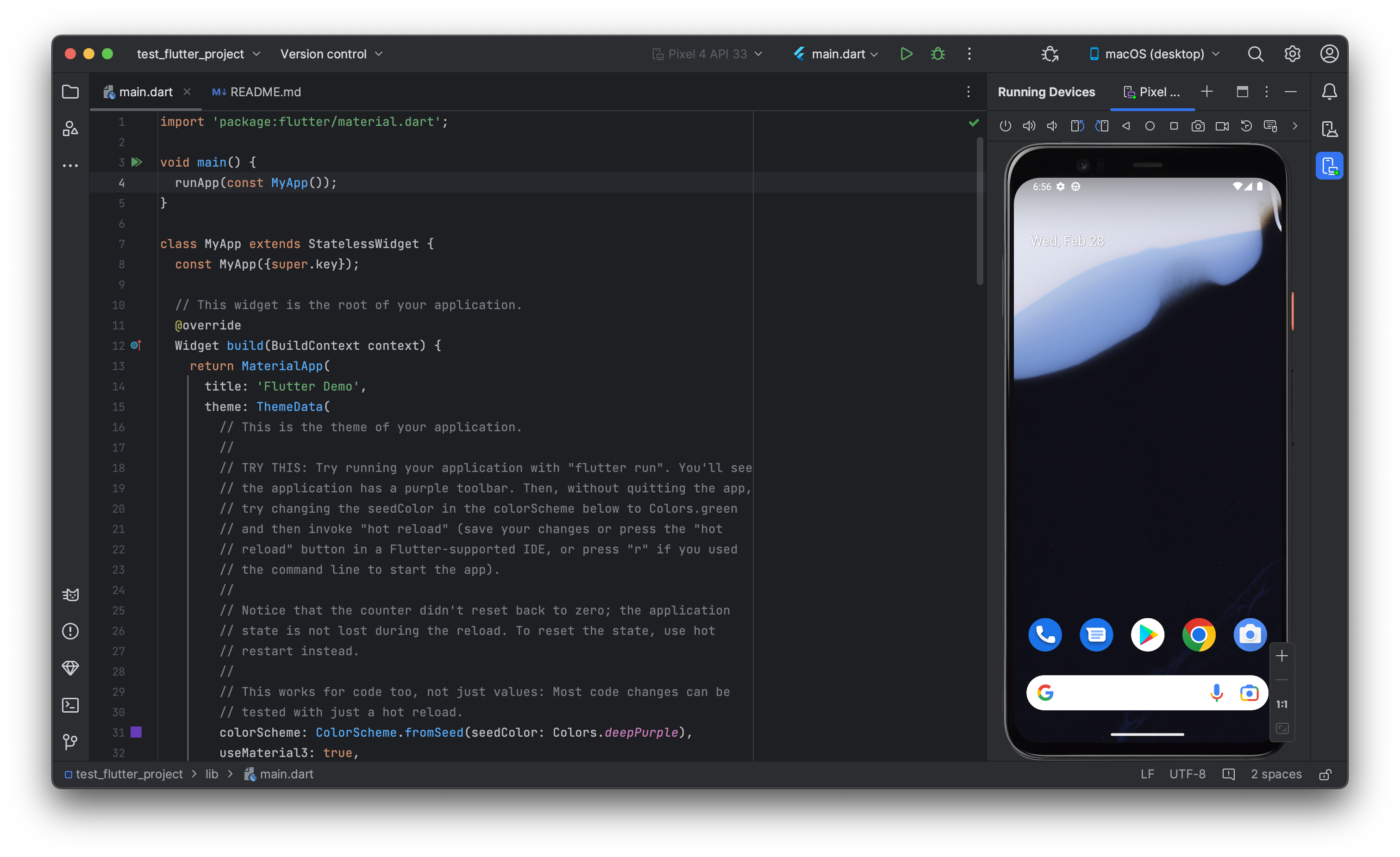The height and width of the screenshot is (857, 1400).
Task: Toggle file read-only lock in status bar
Action: pyautogui.click(x=1325, y=774)
